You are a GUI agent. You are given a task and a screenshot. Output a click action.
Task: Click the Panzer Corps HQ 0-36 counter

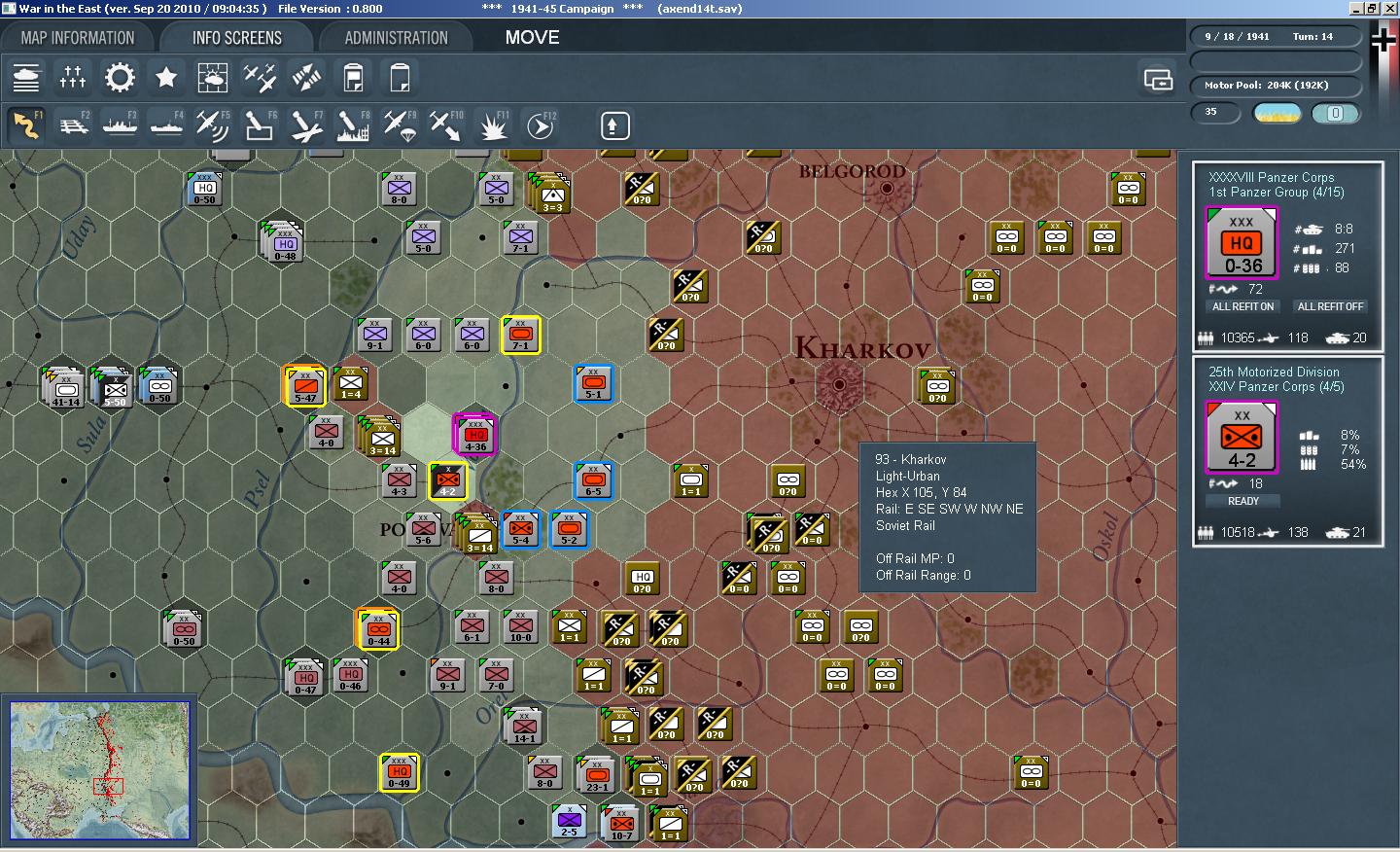pos(1242,243)
